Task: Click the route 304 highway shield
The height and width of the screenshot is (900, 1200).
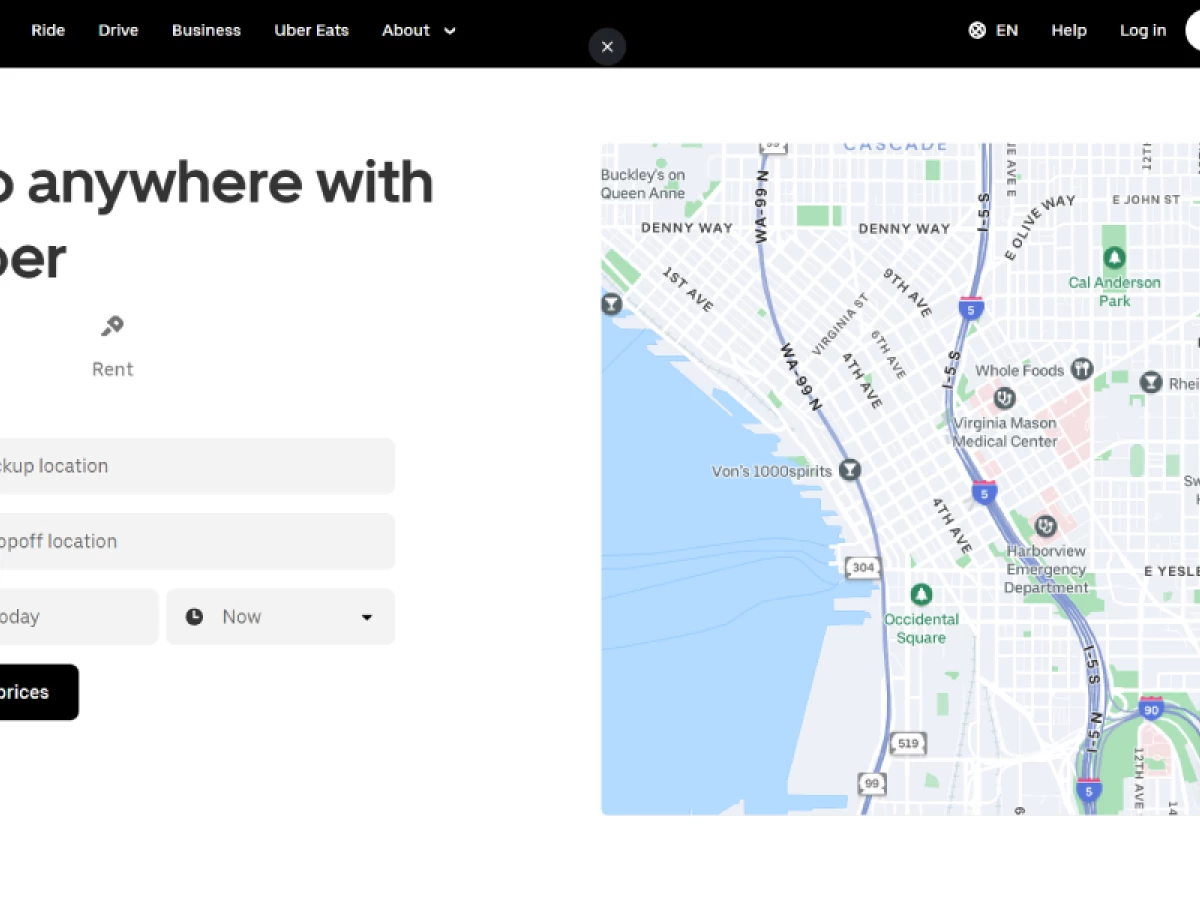Action: [863, 568]
